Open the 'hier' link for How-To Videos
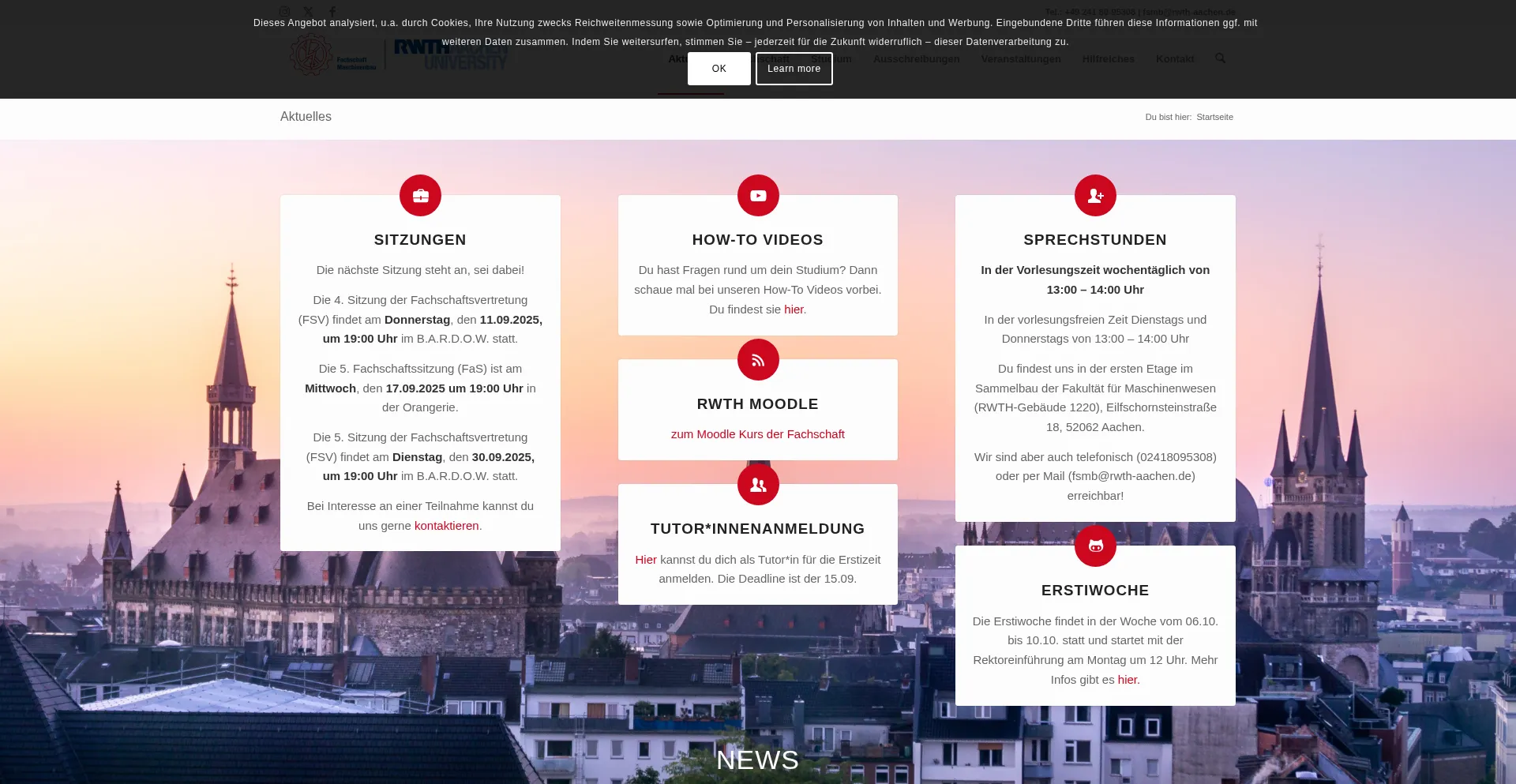This screenshot has height=784, width=1516. pyautogui.click(x=794, y=309)
